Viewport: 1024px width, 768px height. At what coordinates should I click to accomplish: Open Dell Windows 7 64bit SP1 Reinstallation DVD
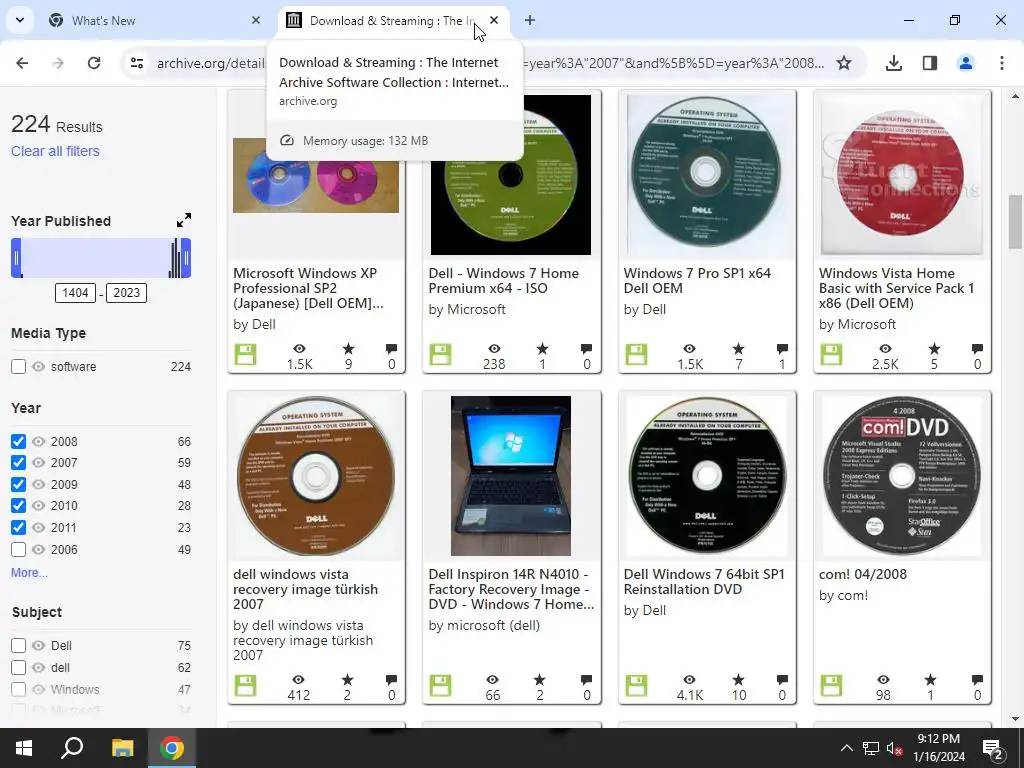click(x=704, y=581)
